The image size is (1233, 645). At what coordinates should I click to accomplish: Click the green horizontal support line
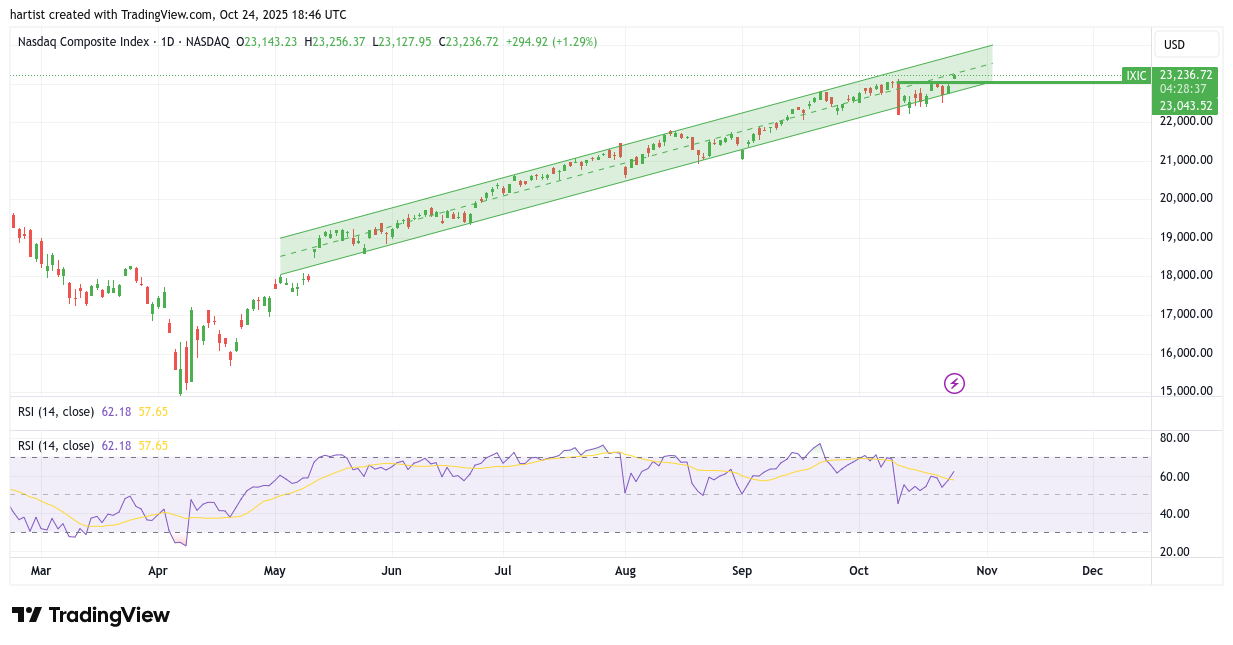tap(1050, 82)
